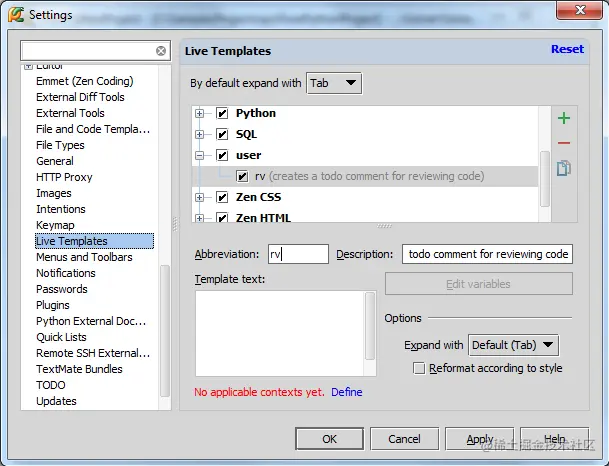
Task: Expand the Zen CSS template group
Action: (x=199, y=197)
